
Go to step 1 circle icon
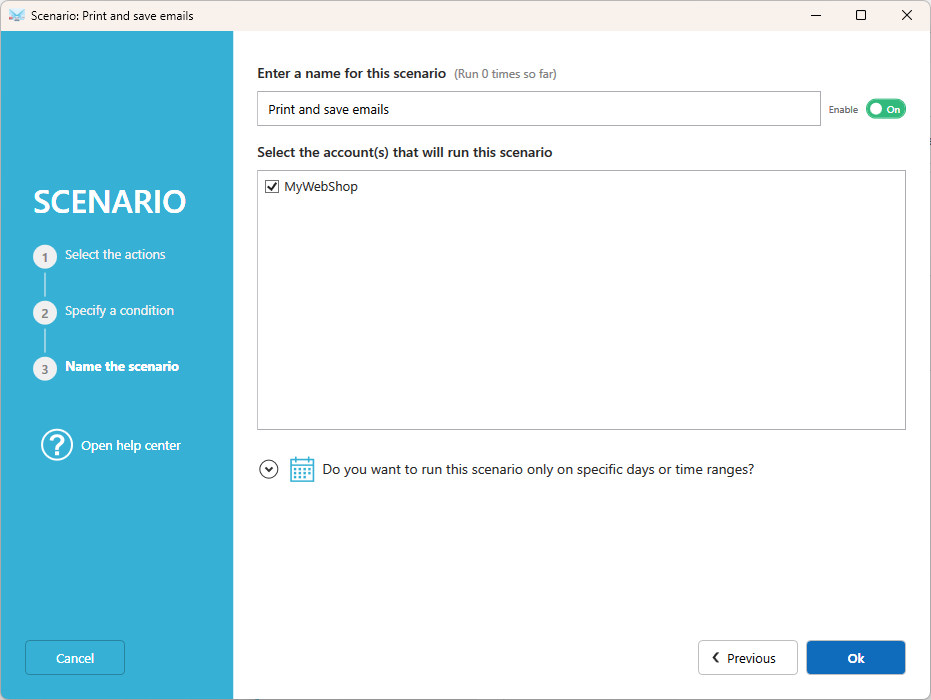pyautogui.click(x=45, y=256)
